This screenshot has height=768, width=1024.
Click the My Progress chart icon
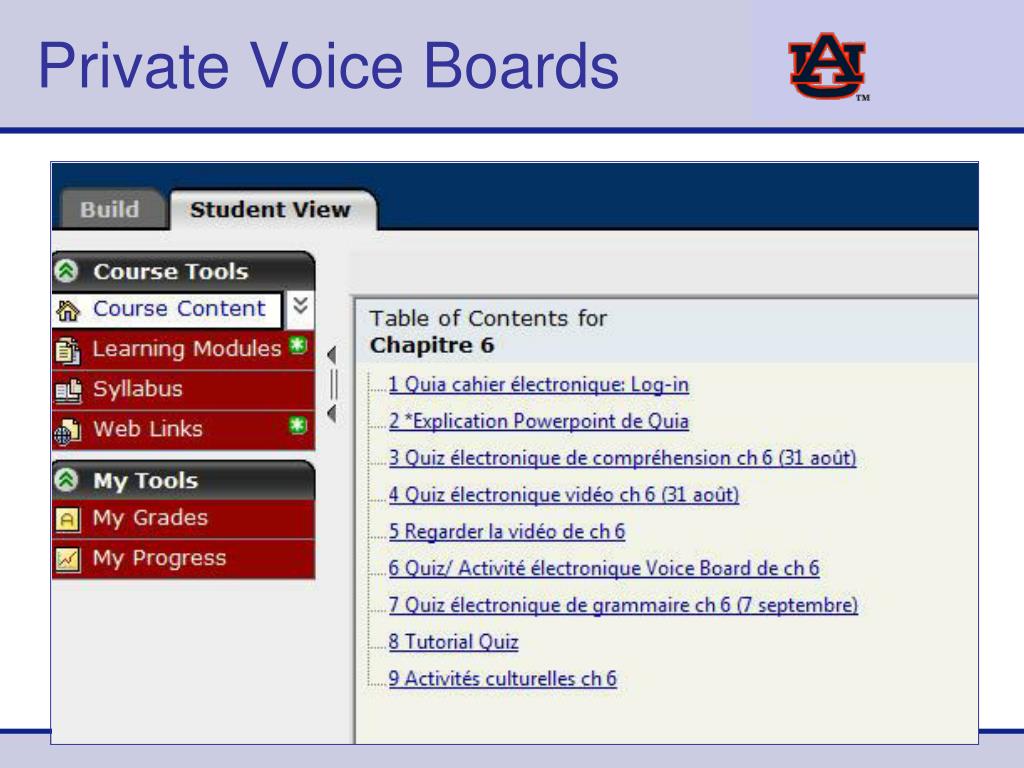click(x=68, y=560)
